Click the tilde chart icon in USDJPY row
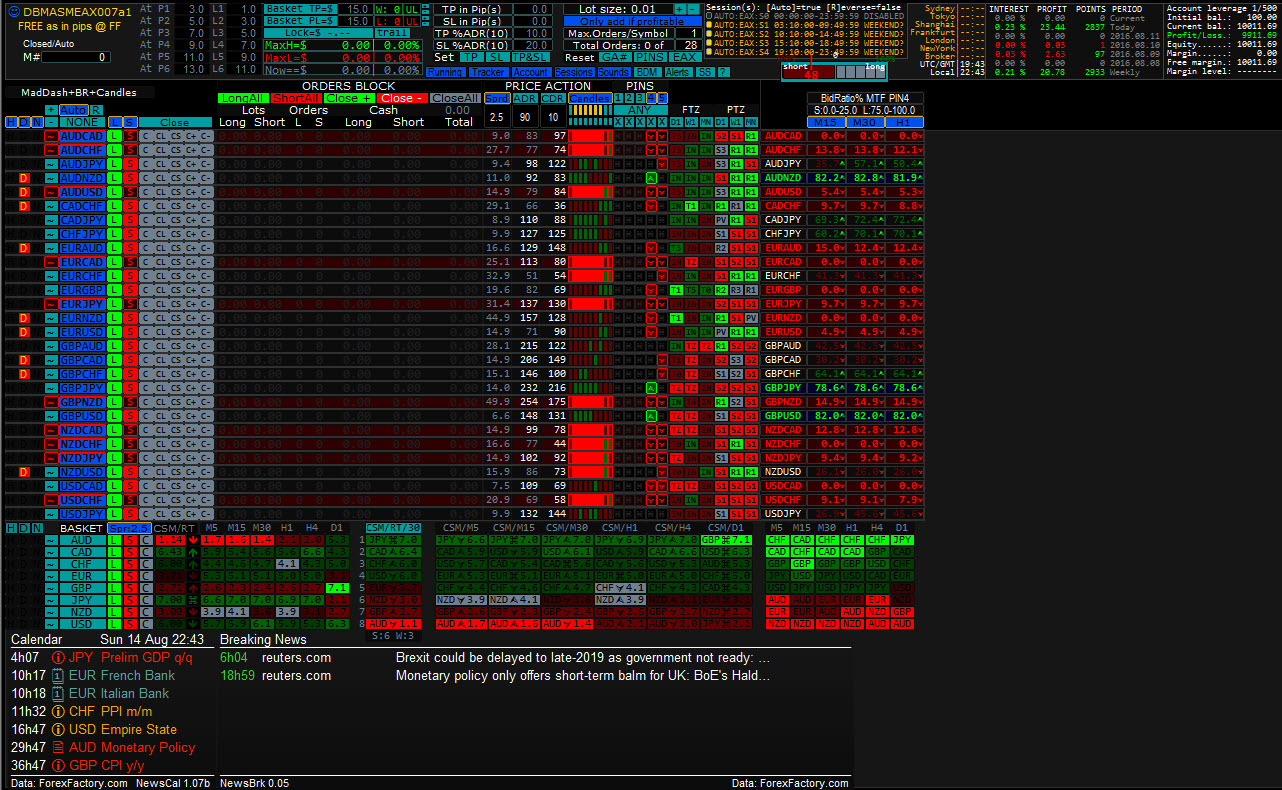 [50, 513]
